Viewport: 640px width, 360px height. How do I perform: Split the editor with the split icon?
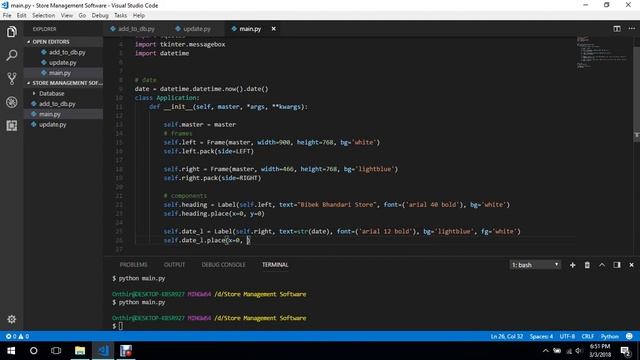[617, 29]
